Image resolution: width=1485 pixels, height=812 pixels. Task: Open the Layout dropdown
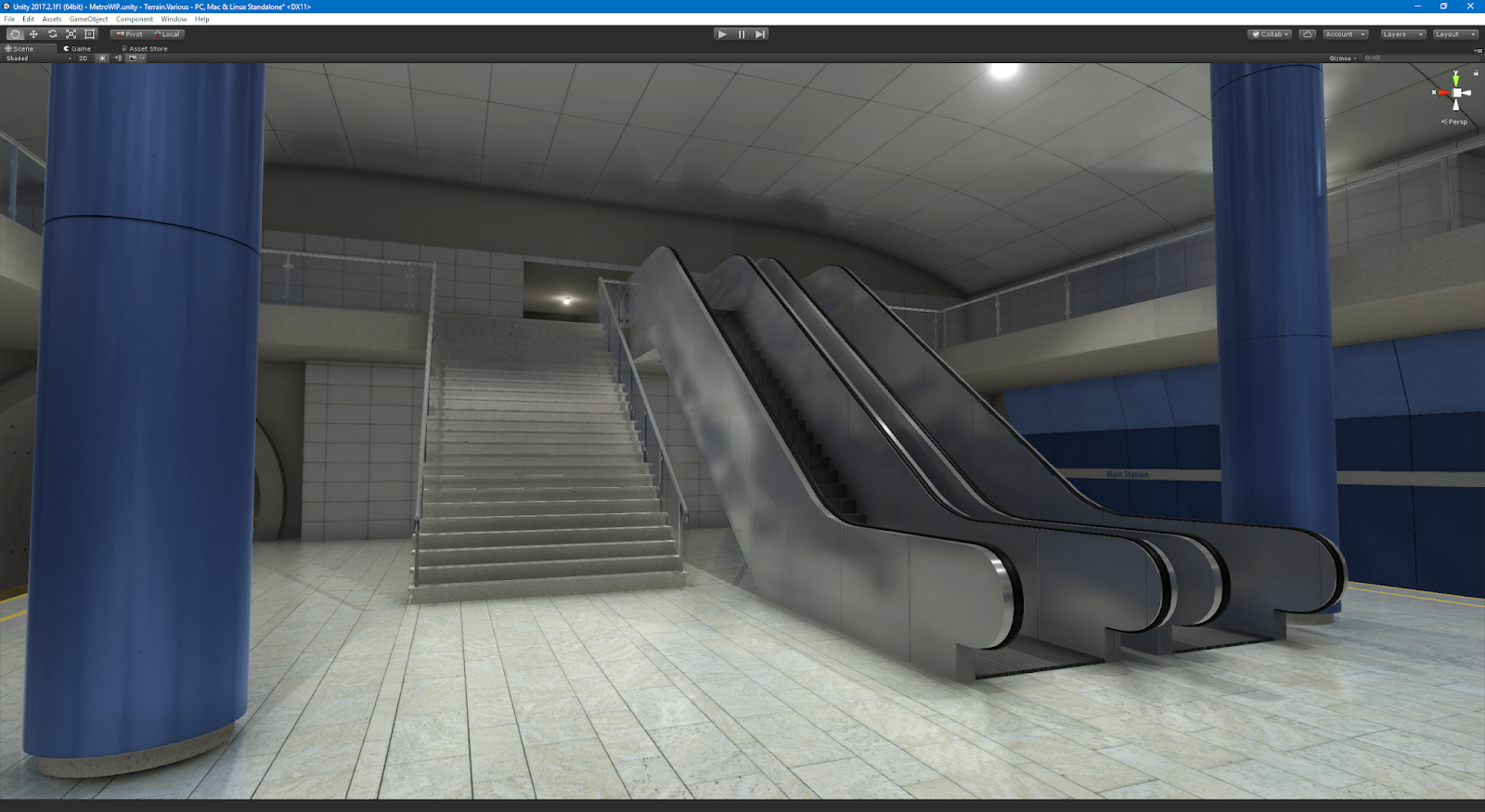[1455, 34]
